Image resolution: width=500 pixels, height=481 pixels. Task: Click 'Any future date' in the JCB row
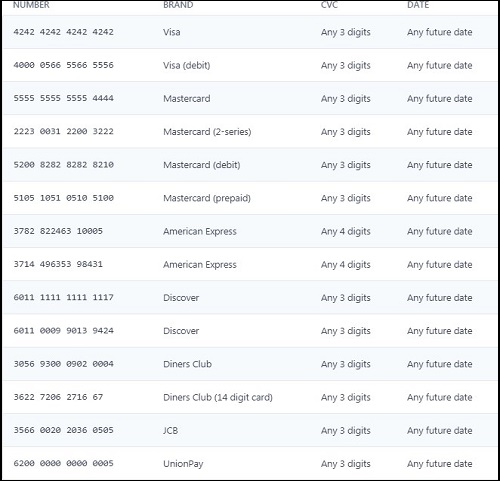440,430
